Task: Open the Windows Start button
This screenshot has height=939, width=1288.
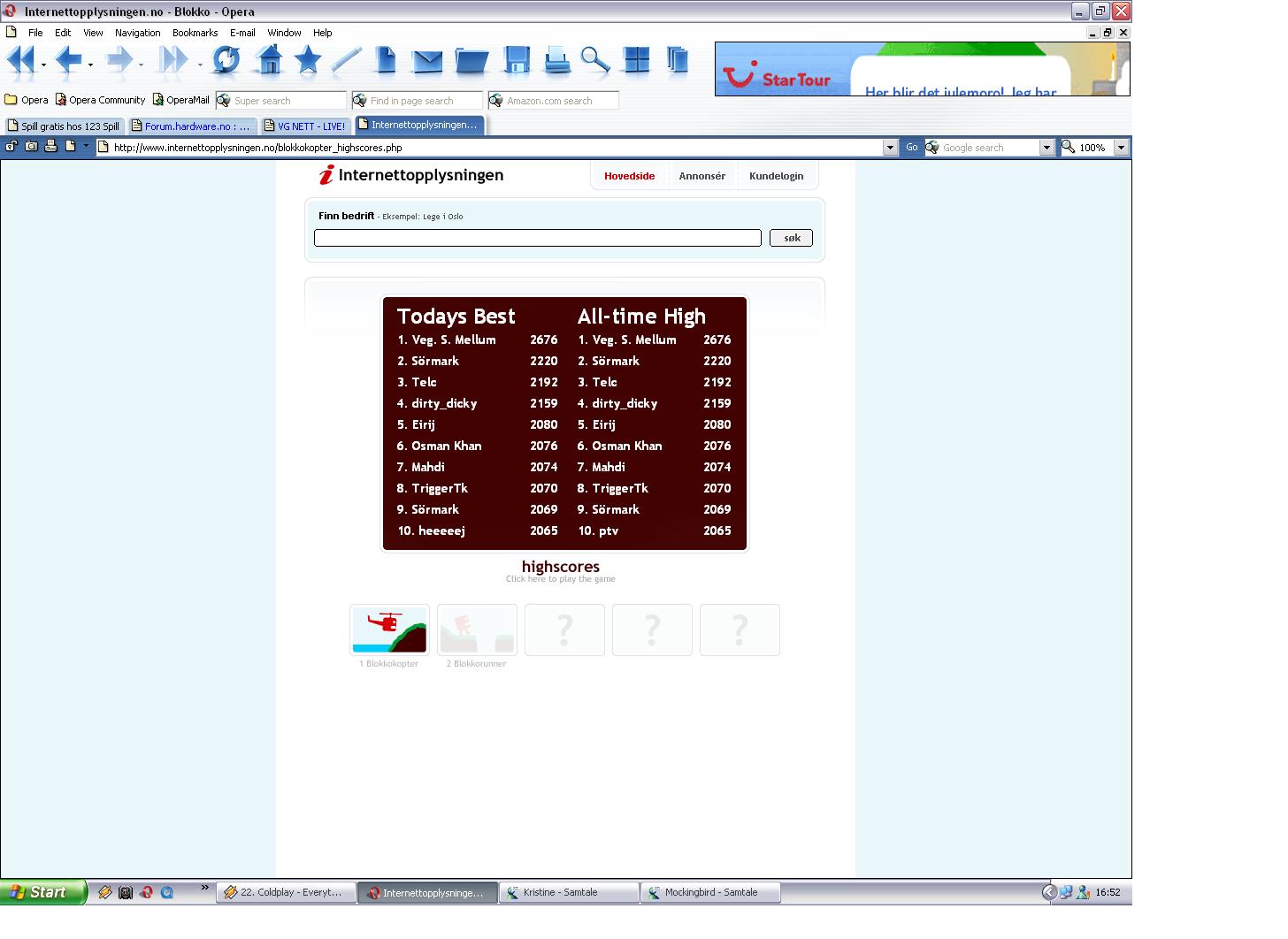Action: [x=43, y=892]
